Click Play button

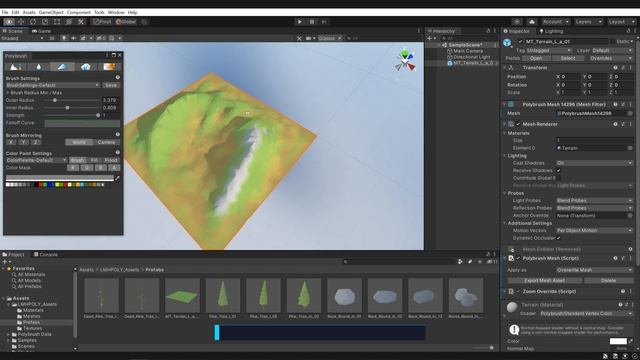point(300,22)
